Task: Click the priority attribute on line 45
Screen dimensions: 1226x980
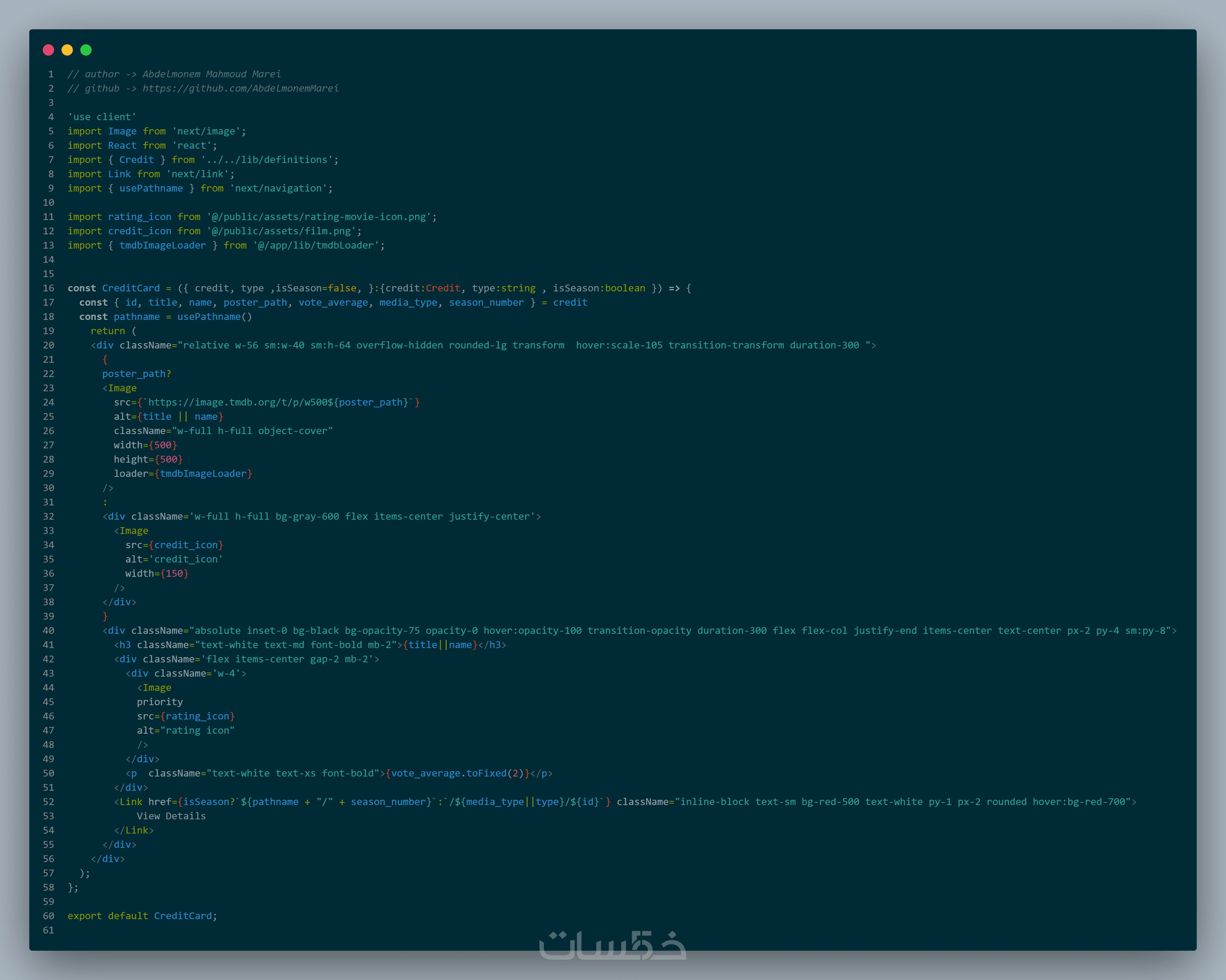Action: click(160, 702)
